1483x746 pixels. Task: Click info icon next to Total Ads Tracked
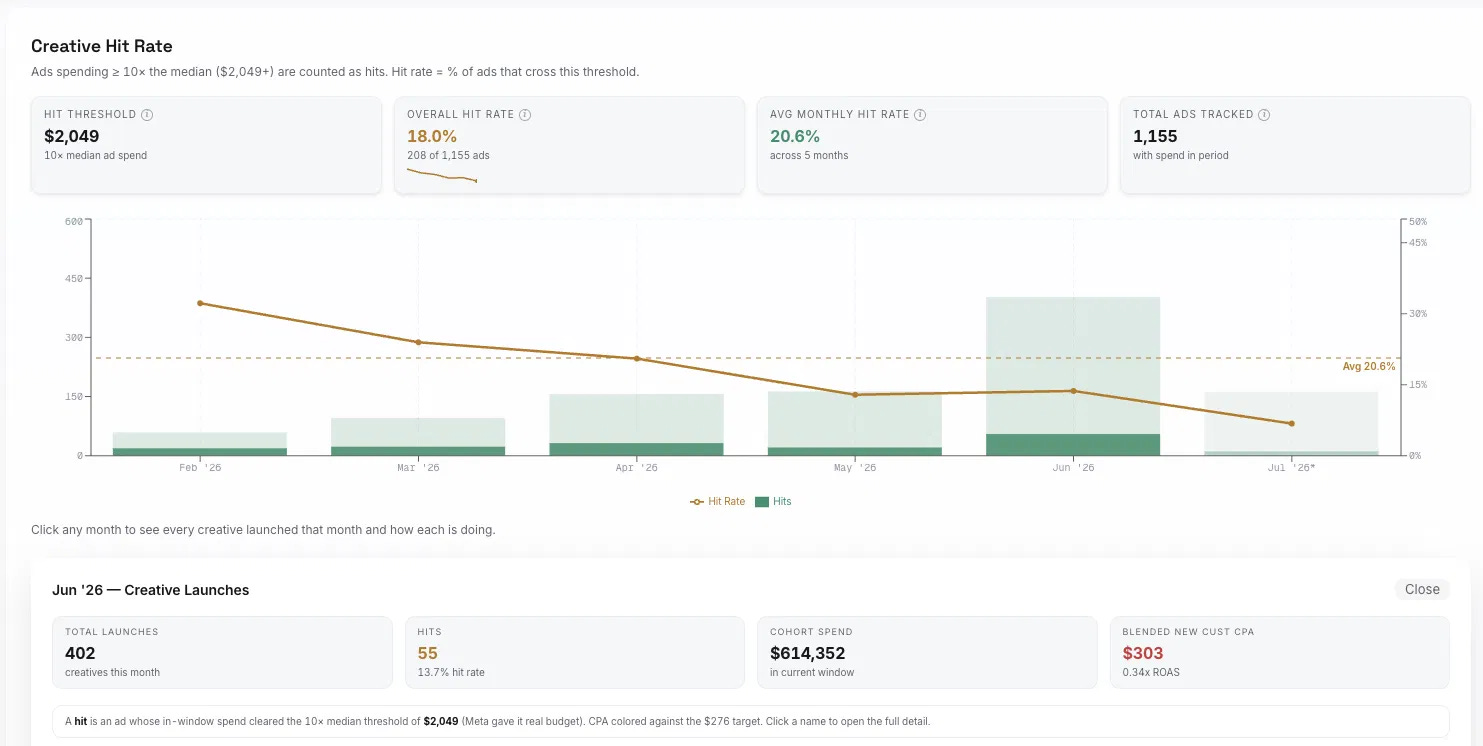(x=1264, y=115)
